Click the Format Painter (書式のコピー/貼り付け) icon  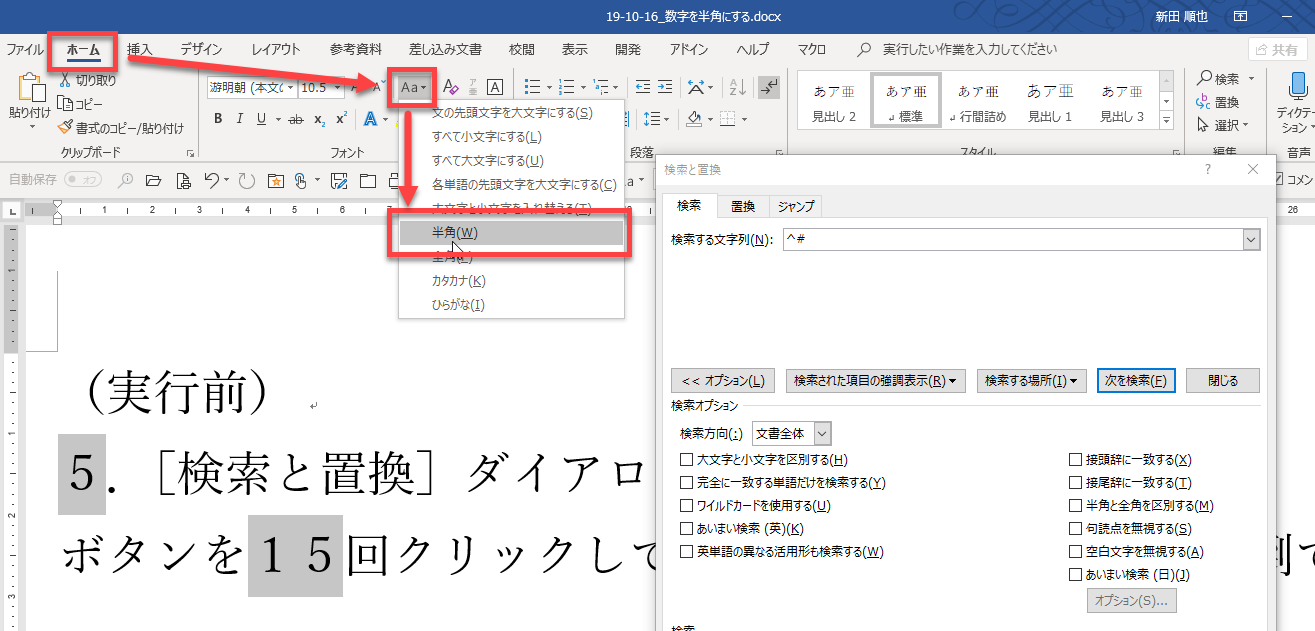click(67, 127)
